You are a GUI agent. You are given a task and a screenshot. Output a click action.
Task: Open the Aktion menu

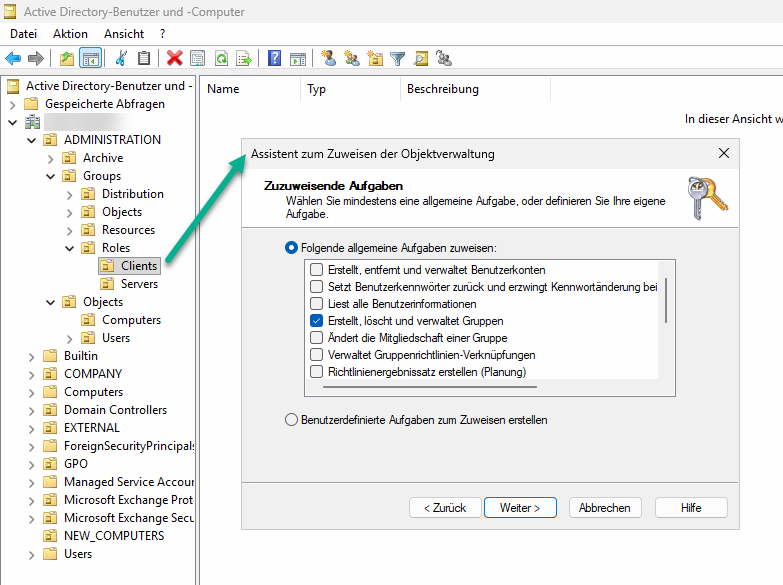[70, 34]
